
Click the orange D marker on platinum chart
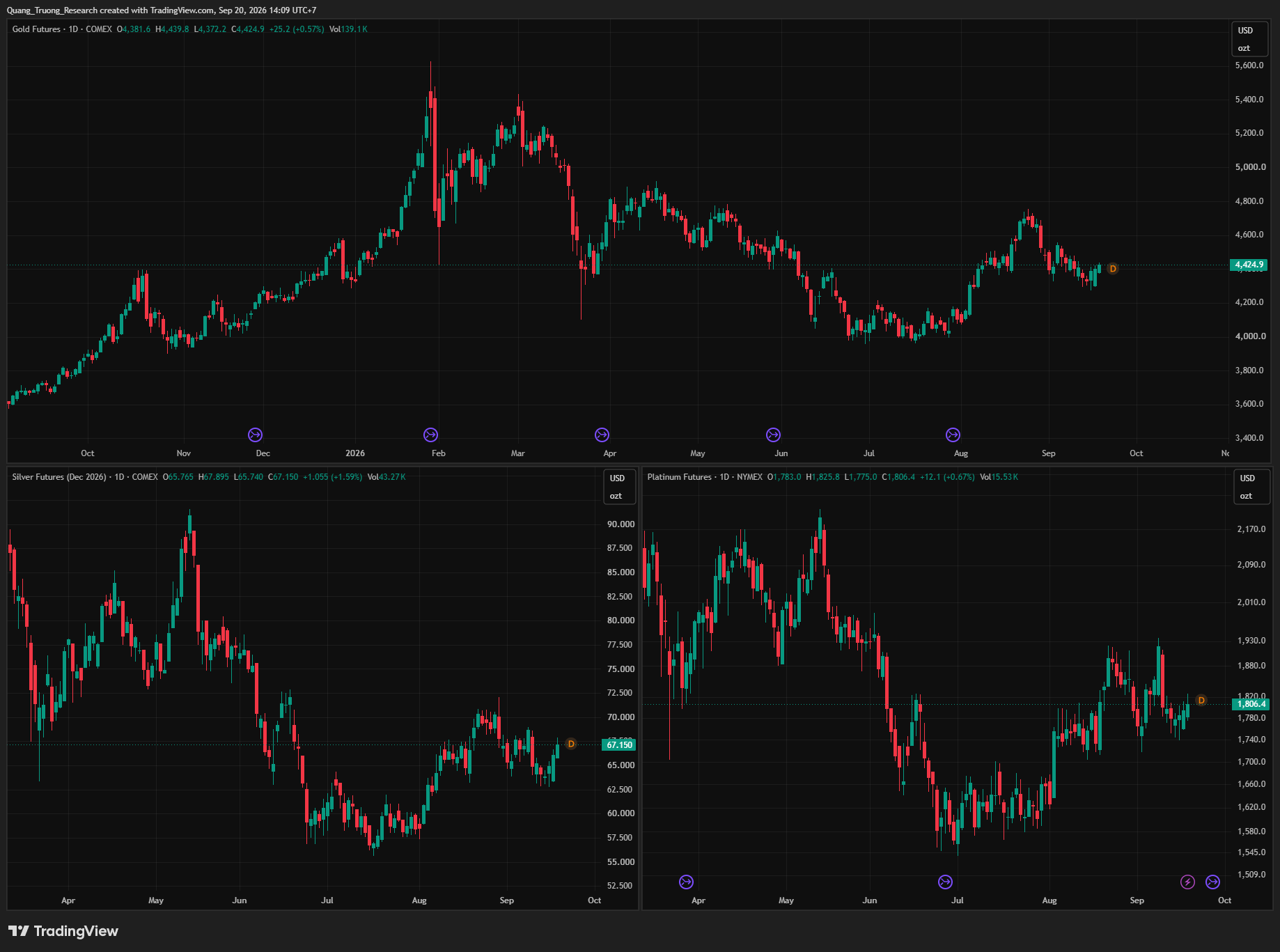click(x=1201, y=700)
